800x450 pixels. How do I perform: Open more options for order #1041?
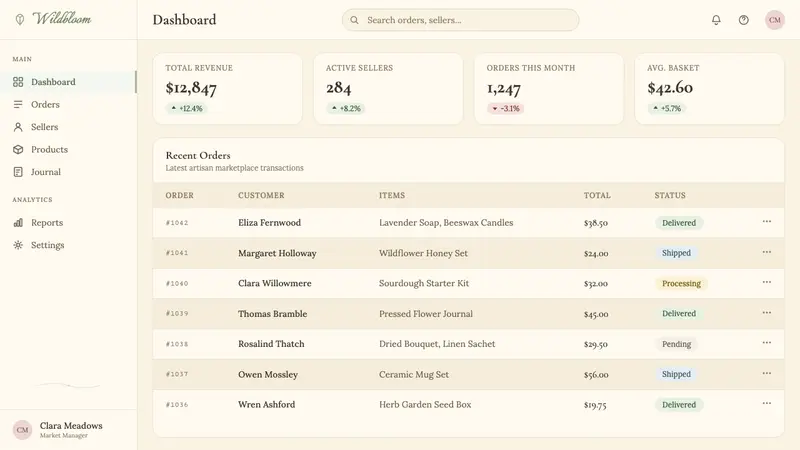pos(767,252)
